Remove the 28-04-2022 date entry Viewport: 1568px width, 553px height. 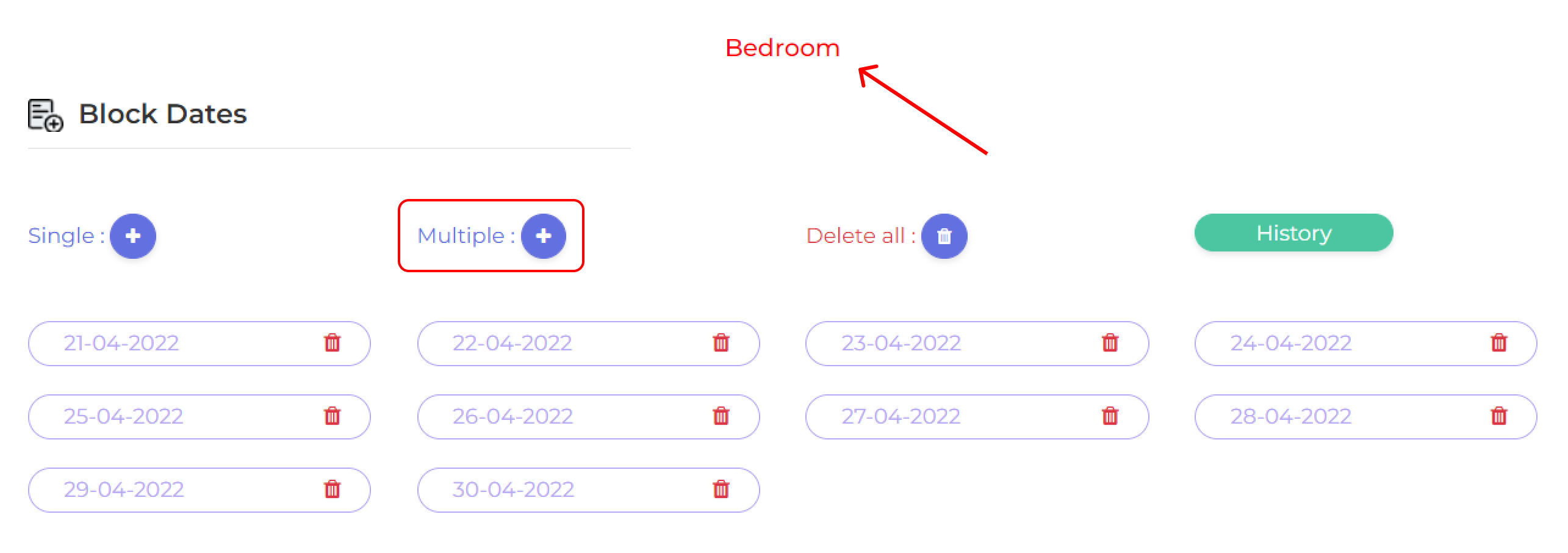click(1498, 416)
